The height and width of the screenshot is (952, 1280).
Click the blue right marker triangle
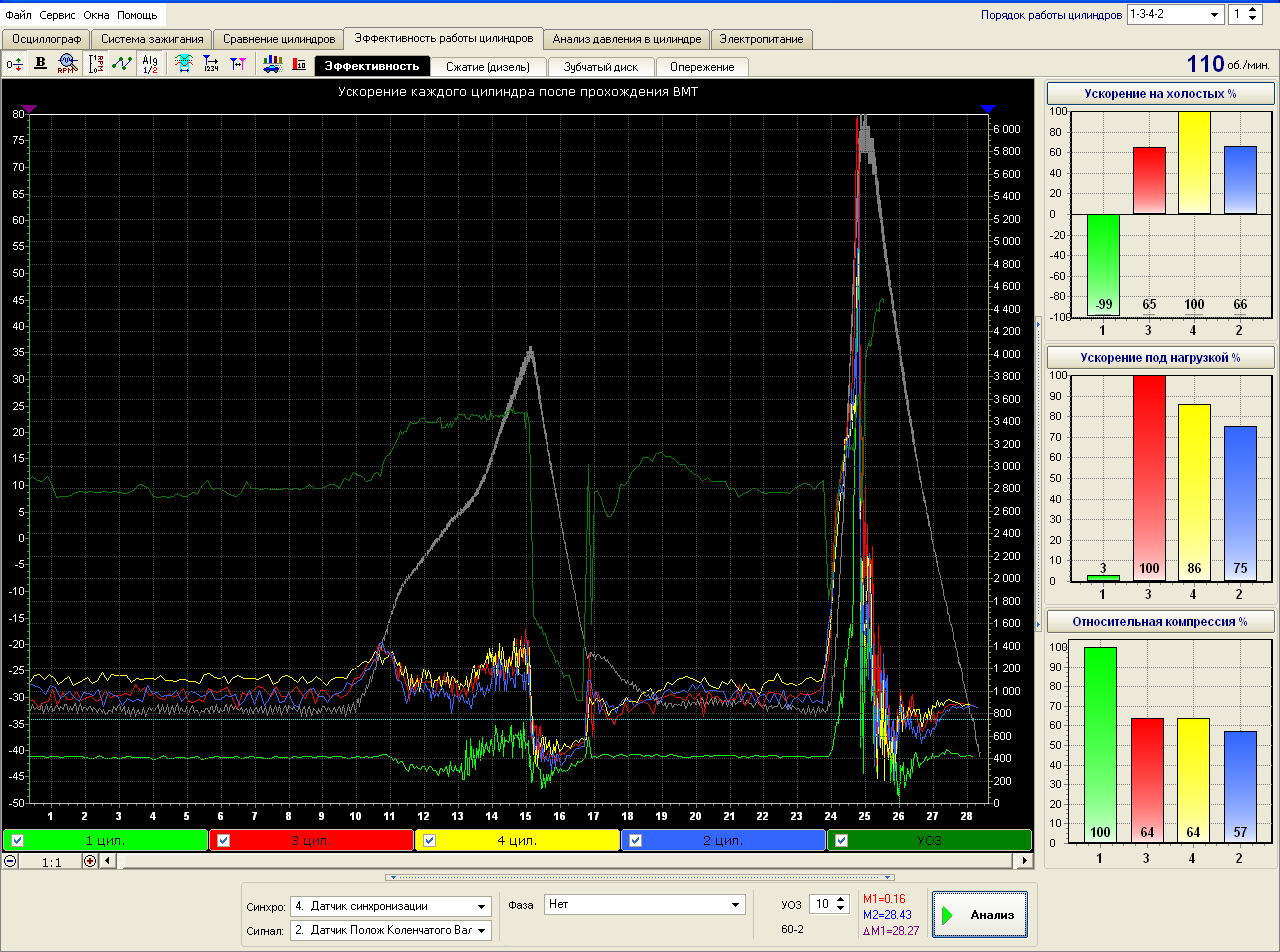[x=988, y=108]
